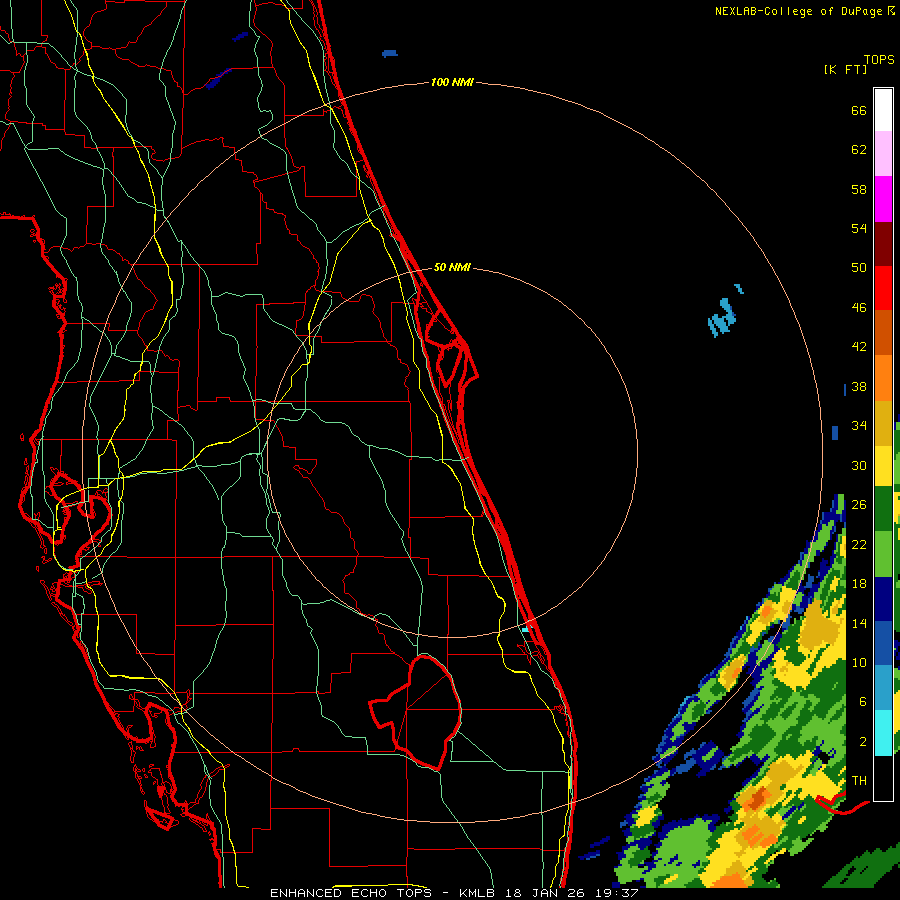Click the legend value 66

[859, 110]
